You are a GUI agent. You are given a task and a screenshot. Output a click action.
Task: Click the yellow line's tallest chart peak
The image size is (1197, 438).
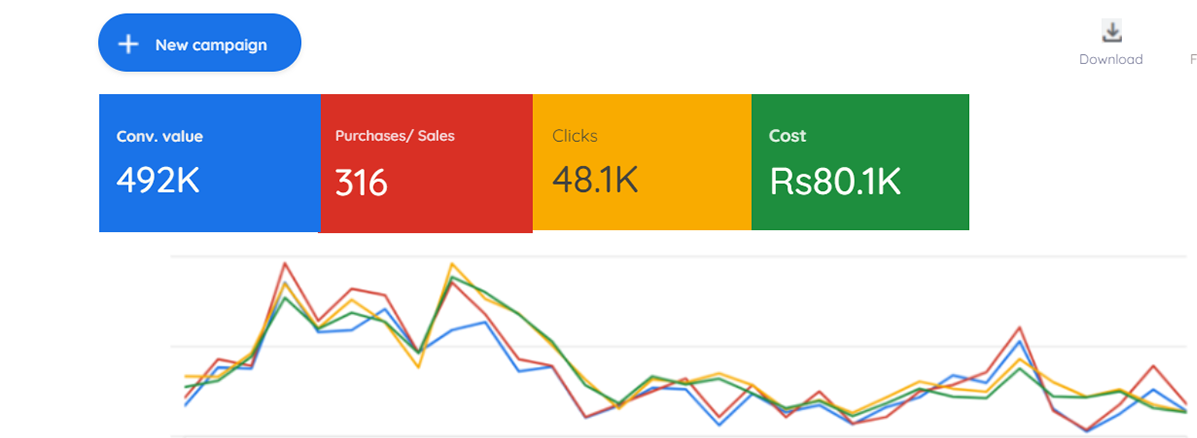pos(452,264)
